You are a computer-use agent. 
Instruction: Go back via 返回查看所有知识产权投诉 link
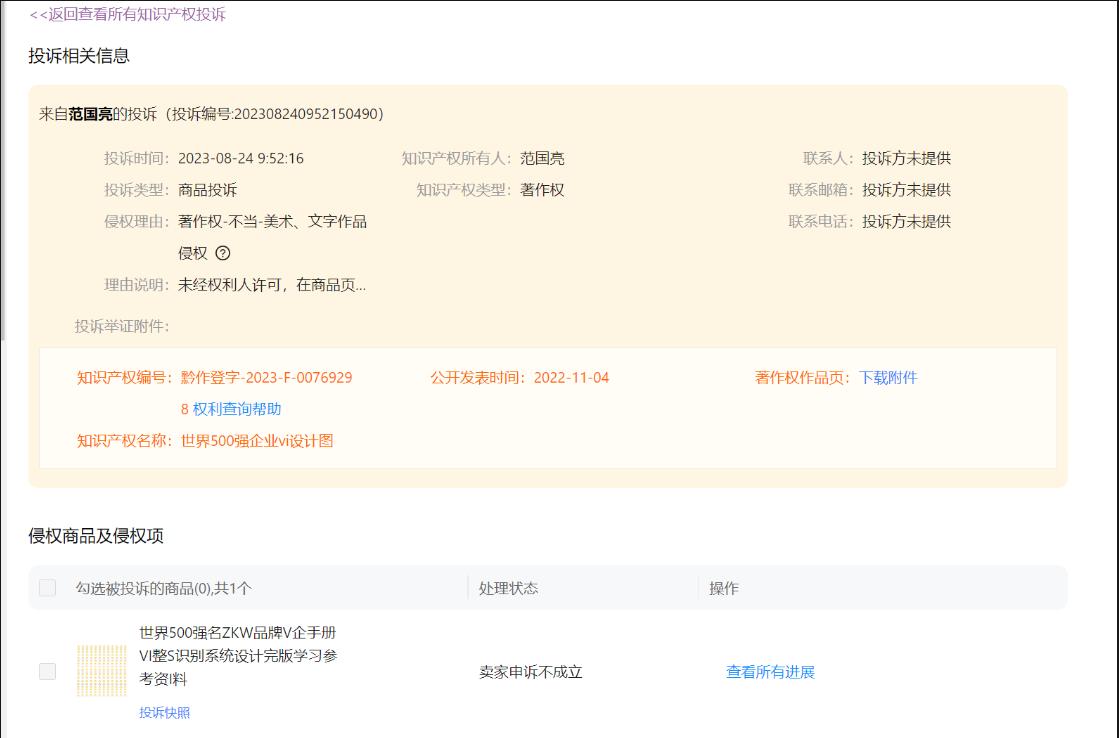(128, 14)
